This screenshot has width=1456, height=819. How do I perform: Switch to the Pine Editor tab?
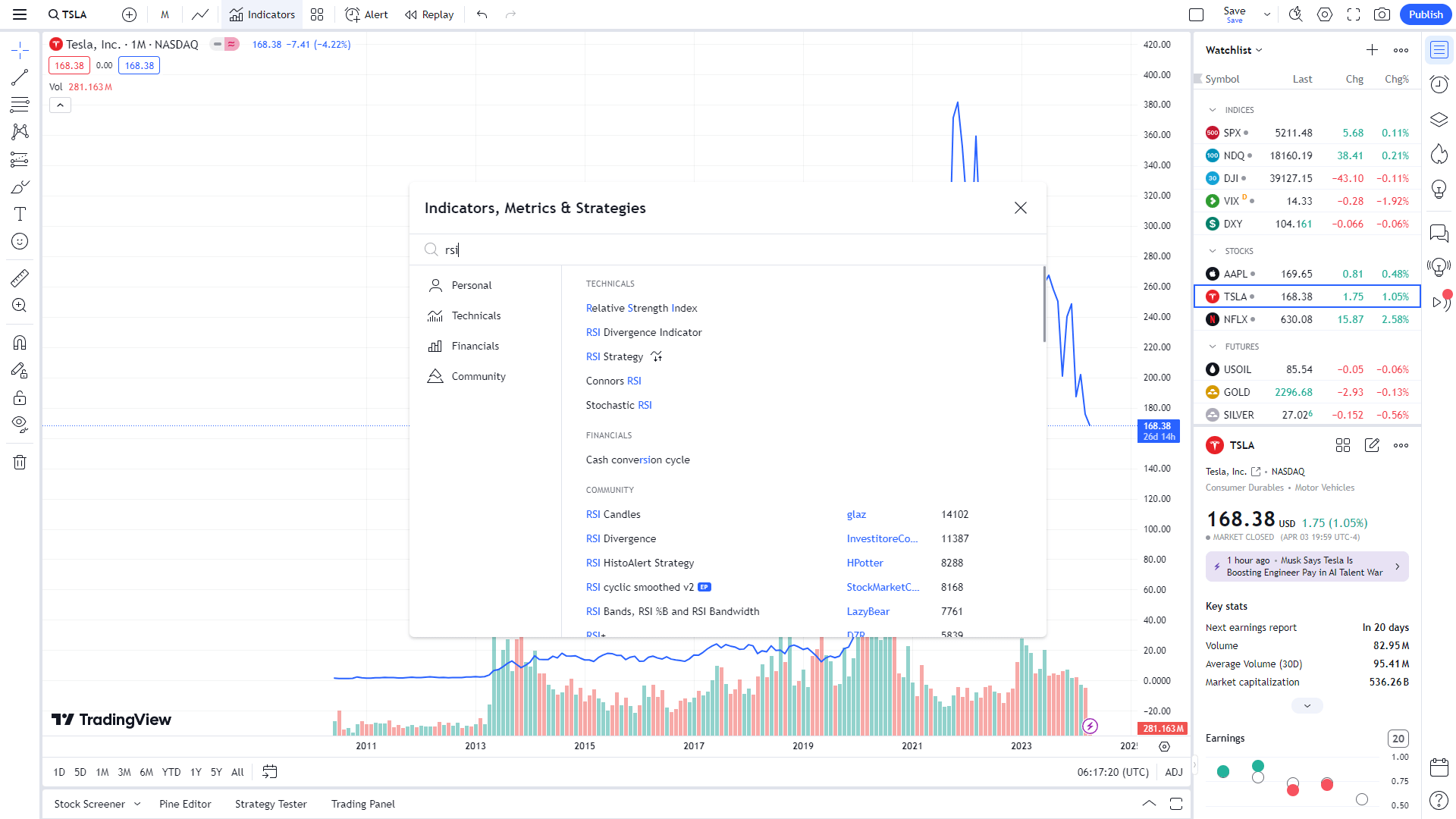185,804
